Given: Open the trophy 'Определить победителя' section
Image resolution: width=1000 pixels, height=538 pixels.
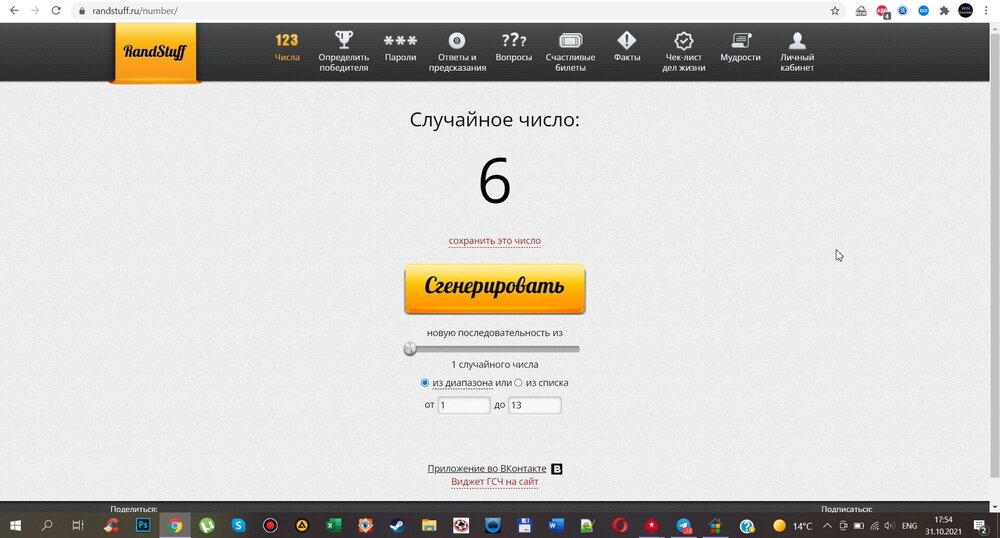Looking at the screenshot, I should [344, 41].
